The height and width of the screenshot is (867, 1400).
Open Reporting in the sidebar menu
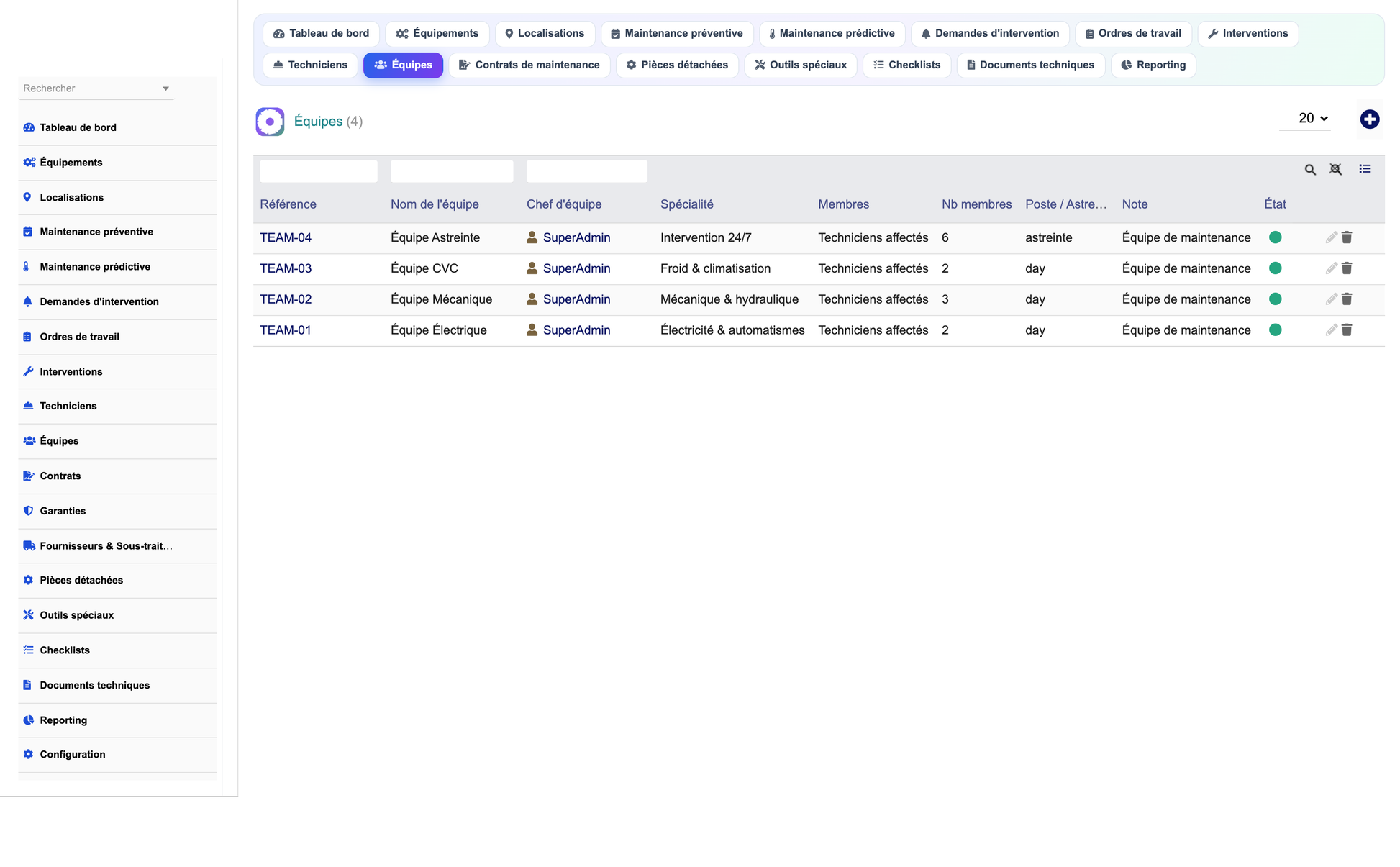coord(117,720)
